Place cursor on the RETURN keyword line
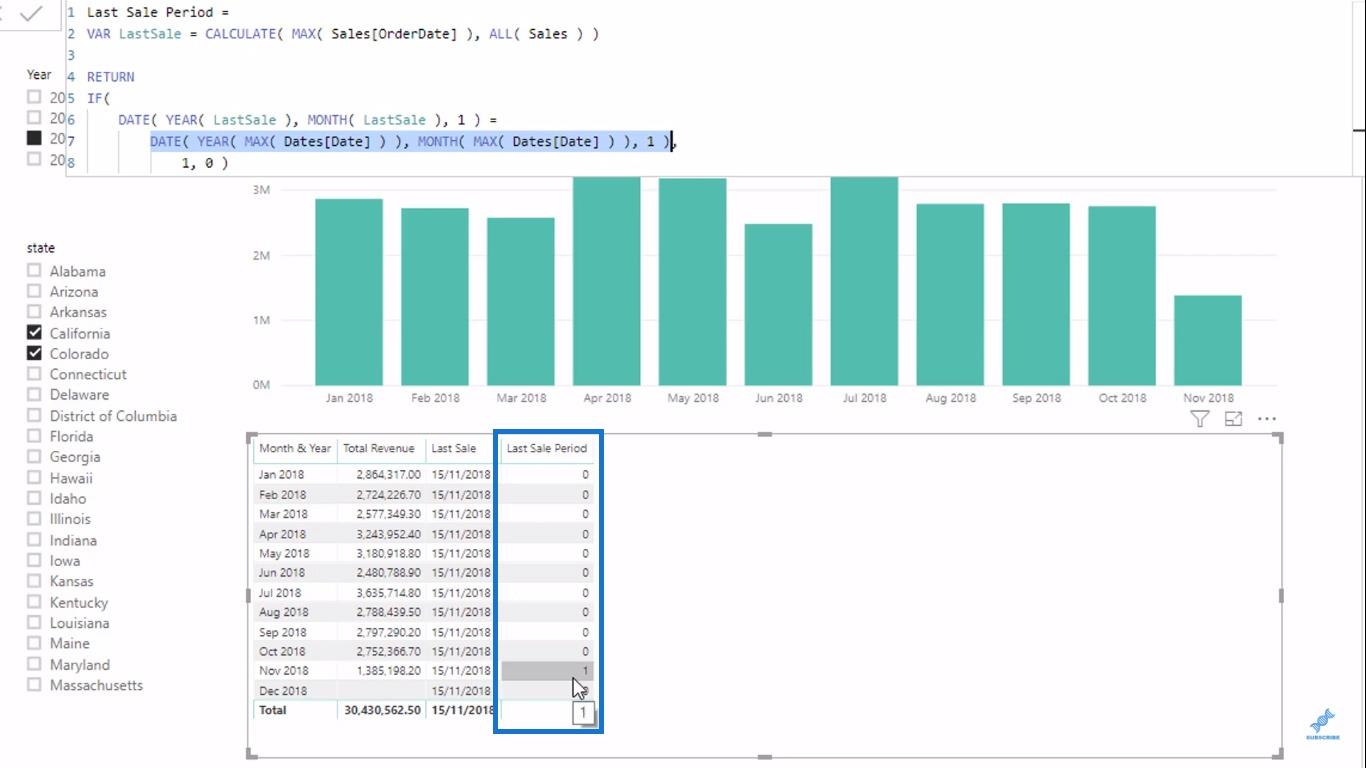Image resolution: width=1366 pixels, height=768 pixels. pos(110,76)
